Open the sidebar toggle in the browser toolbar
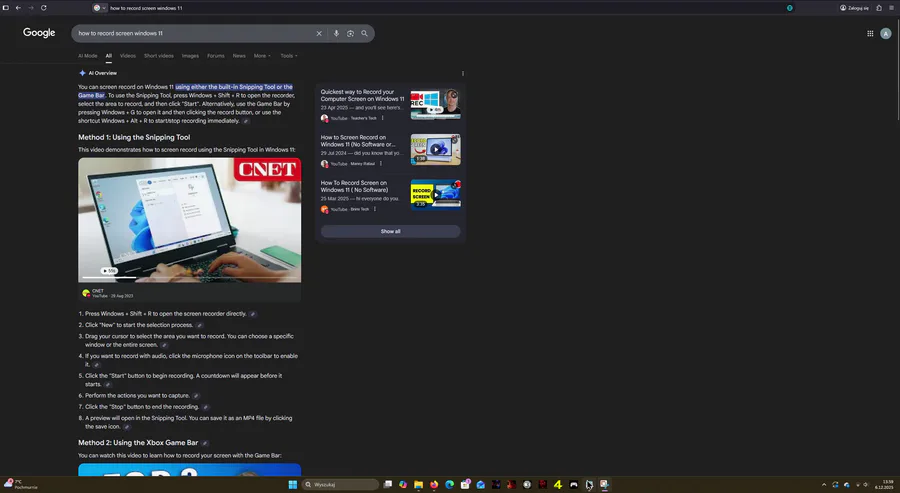900x493 pixels. coord(6,8)
